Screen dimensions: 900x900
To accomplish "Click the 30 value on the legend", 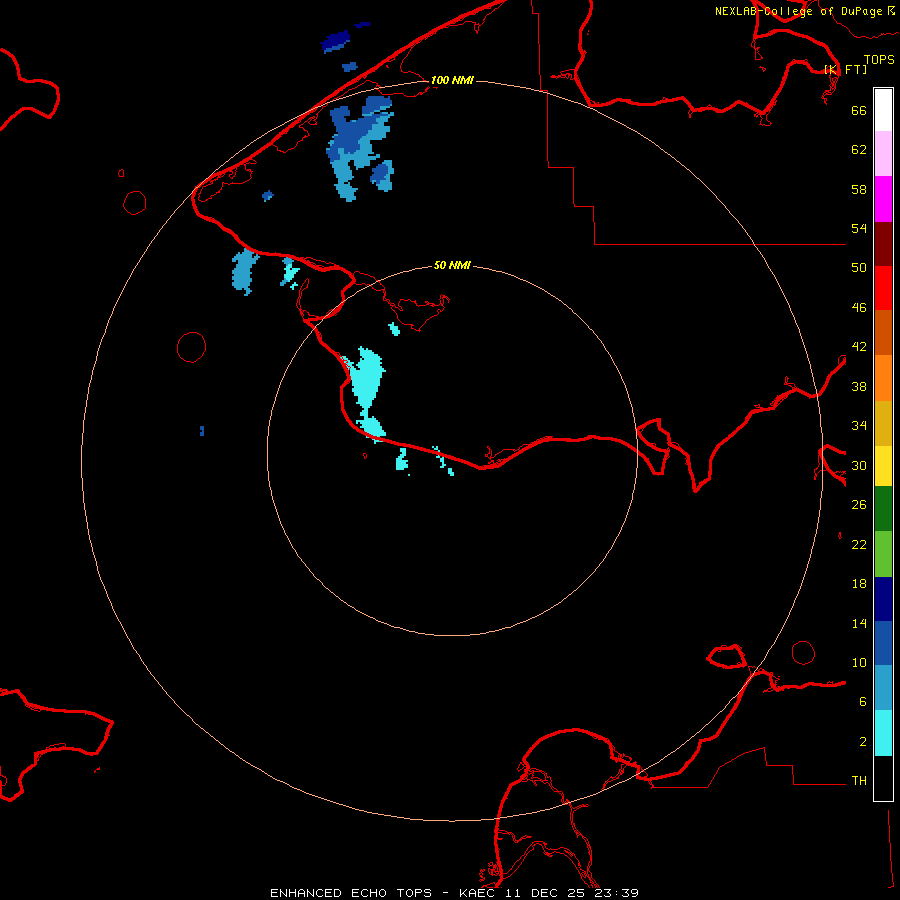I will pyautogui.click(x=859, y=465).
